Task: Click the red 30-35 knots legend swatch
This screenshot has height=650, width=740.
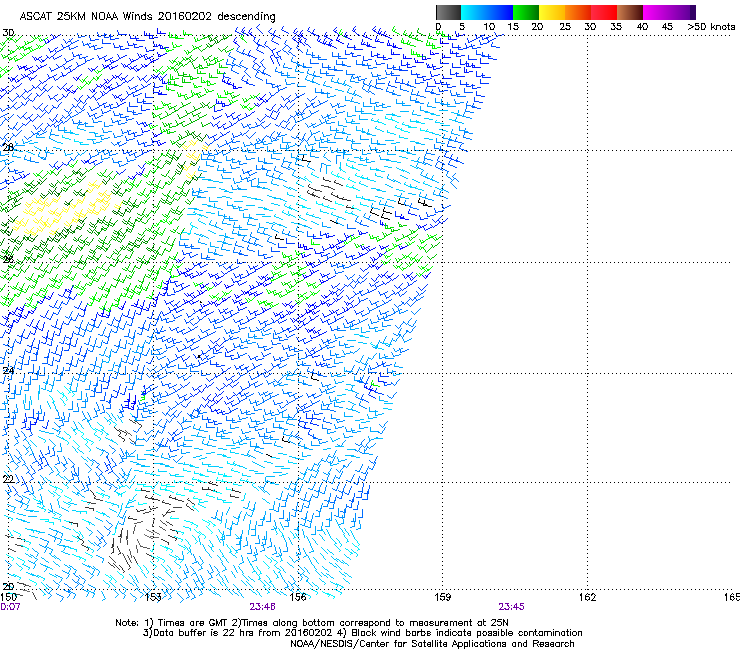Action: [x=604, y=12]
